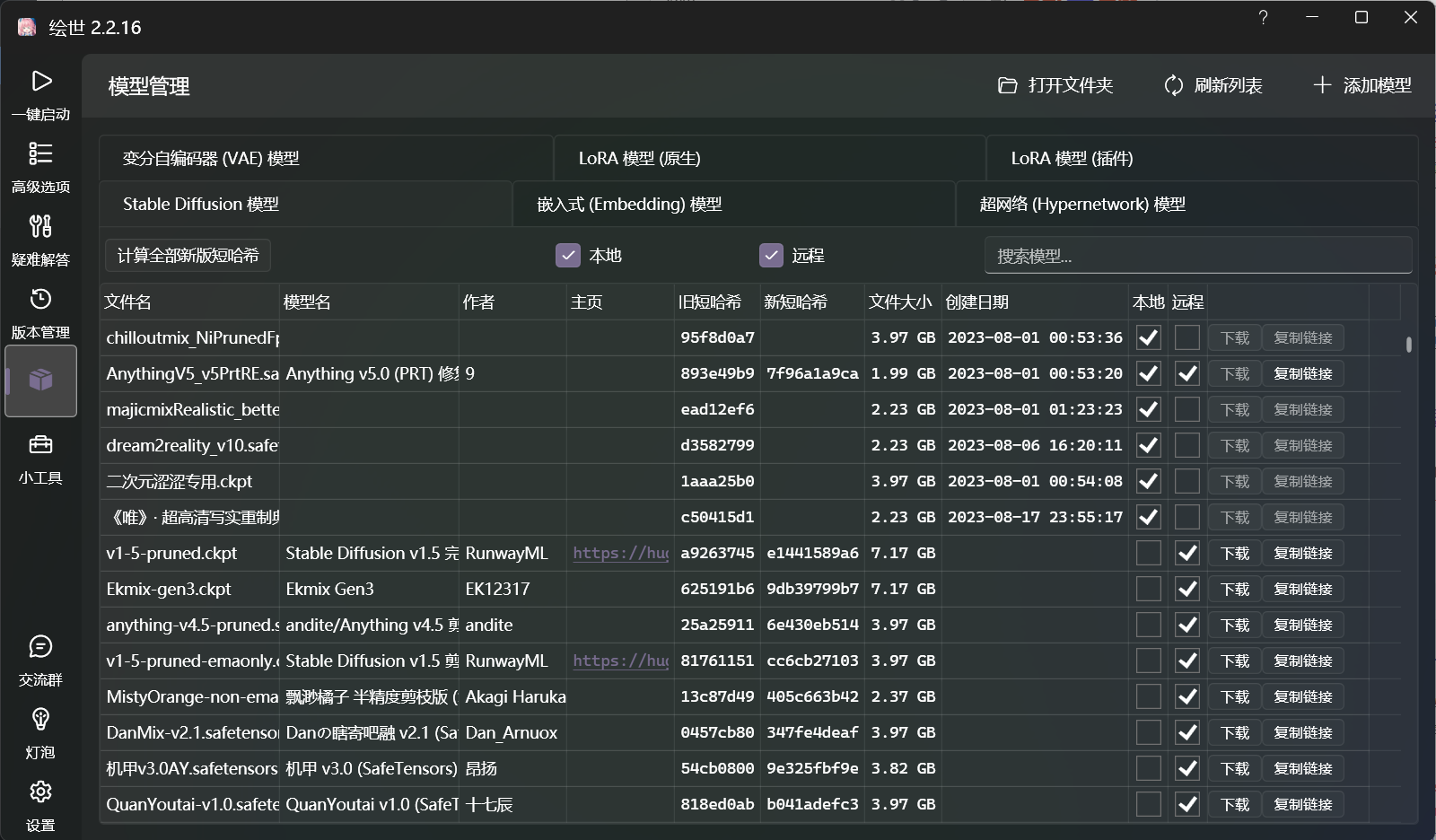Open 疑难解答 troubleshooting sidebar icon

click(40, 226)
